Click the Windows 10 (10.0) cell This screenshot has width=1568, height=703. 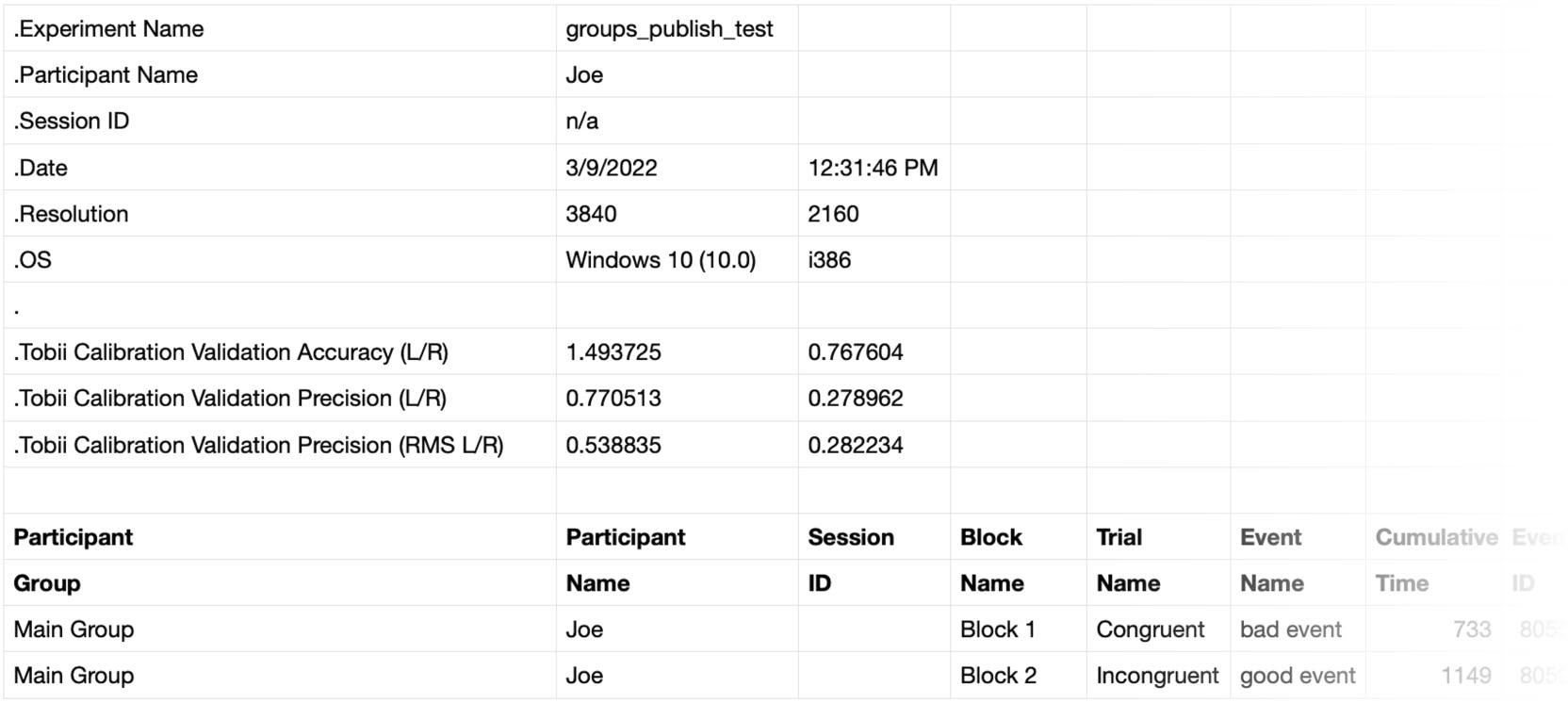click(x=661, y=260)
